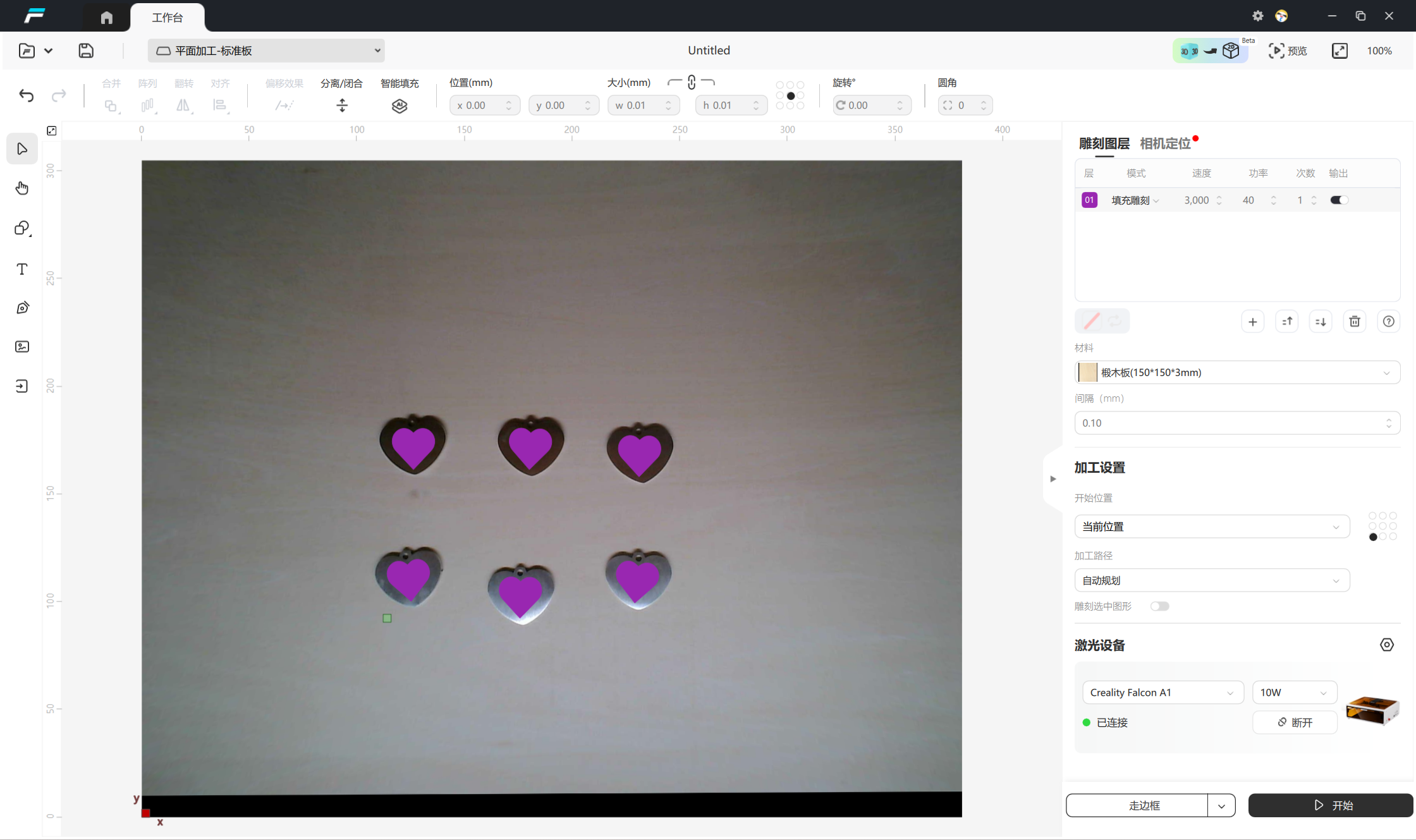This screenshot has height=840, width=1416.
Task: Expand the material 椴木板 dropdown
Action: [x=1237, y=372]
